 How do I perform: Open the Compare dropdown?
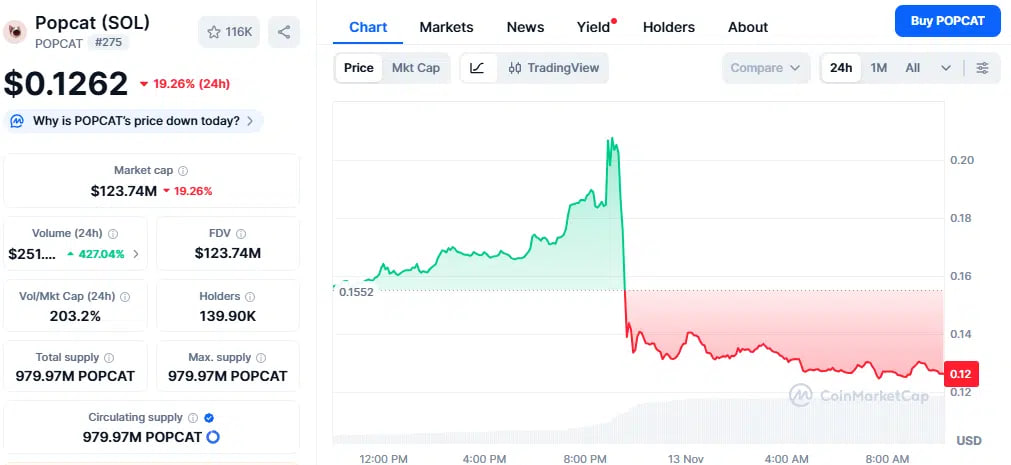(x=765, y=68)
